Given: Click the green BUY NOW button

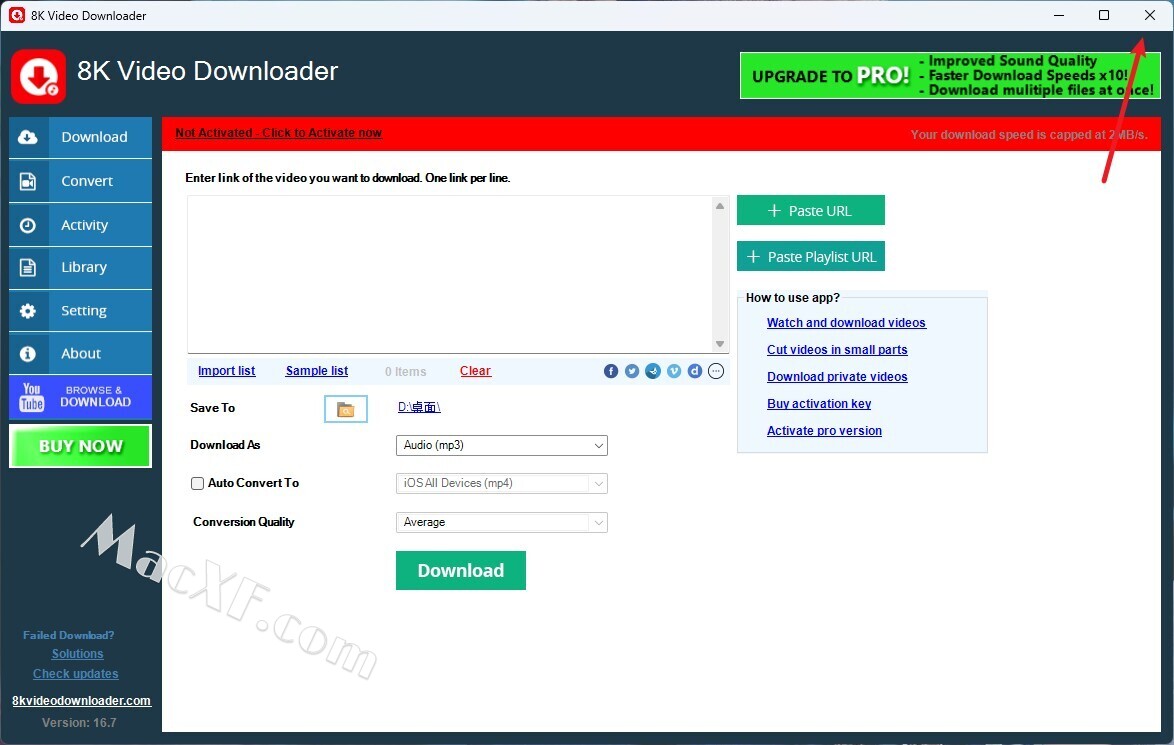Looking at the screenshot, I should 80,446.
